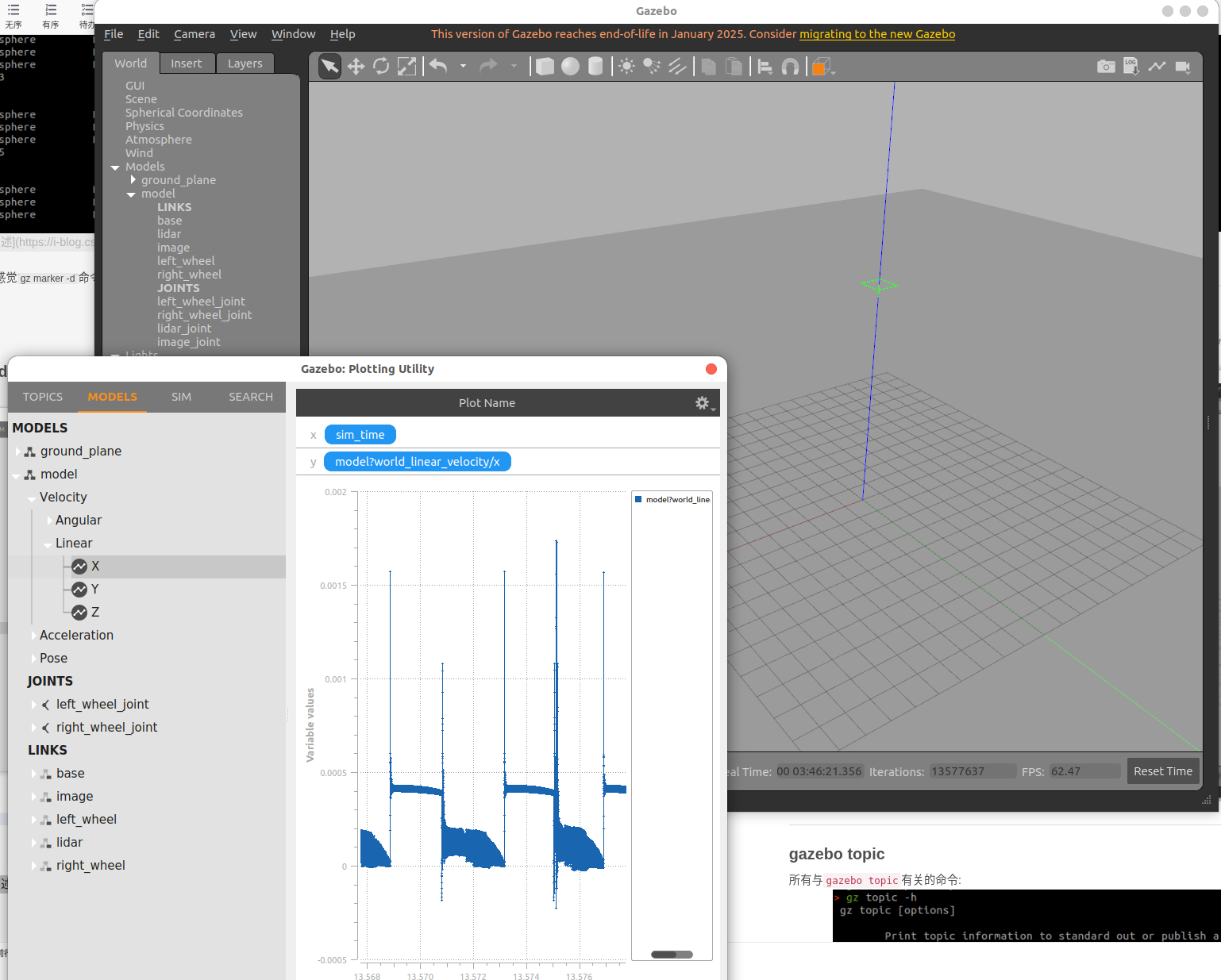Select the Rotate mode tool

381,67
